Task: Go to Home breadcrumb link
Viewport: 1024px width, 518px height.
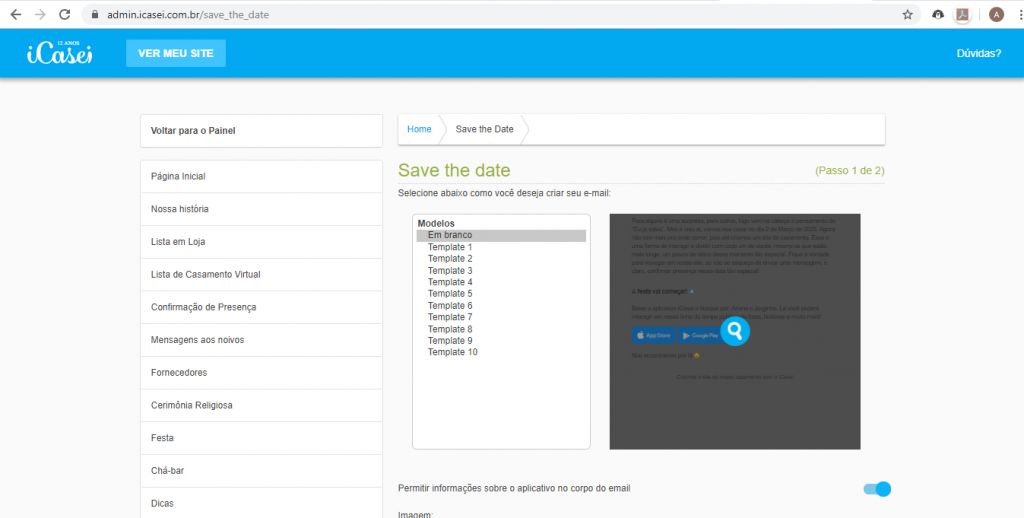Action: 419,129
